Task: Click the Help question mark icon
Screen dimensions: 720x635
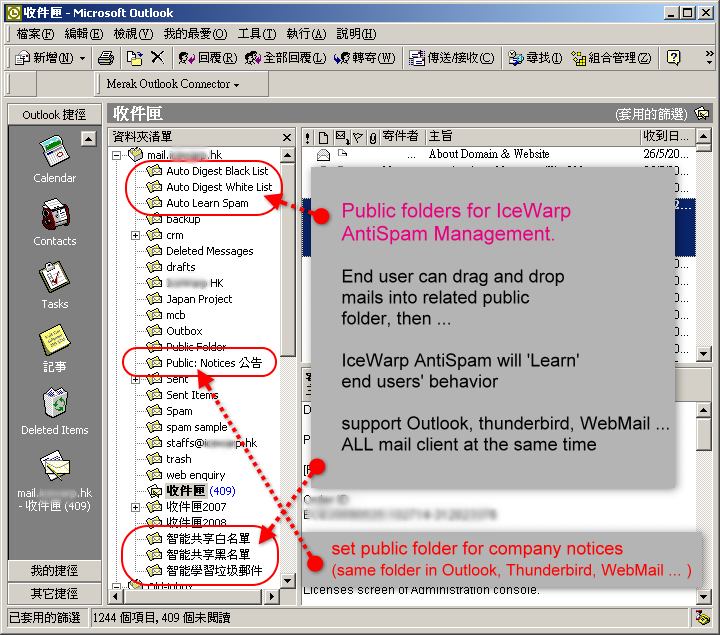Action: coord(673,58)
